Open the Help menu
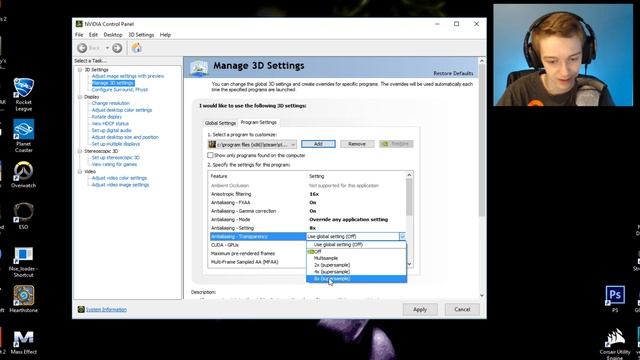 pos(165,35)
